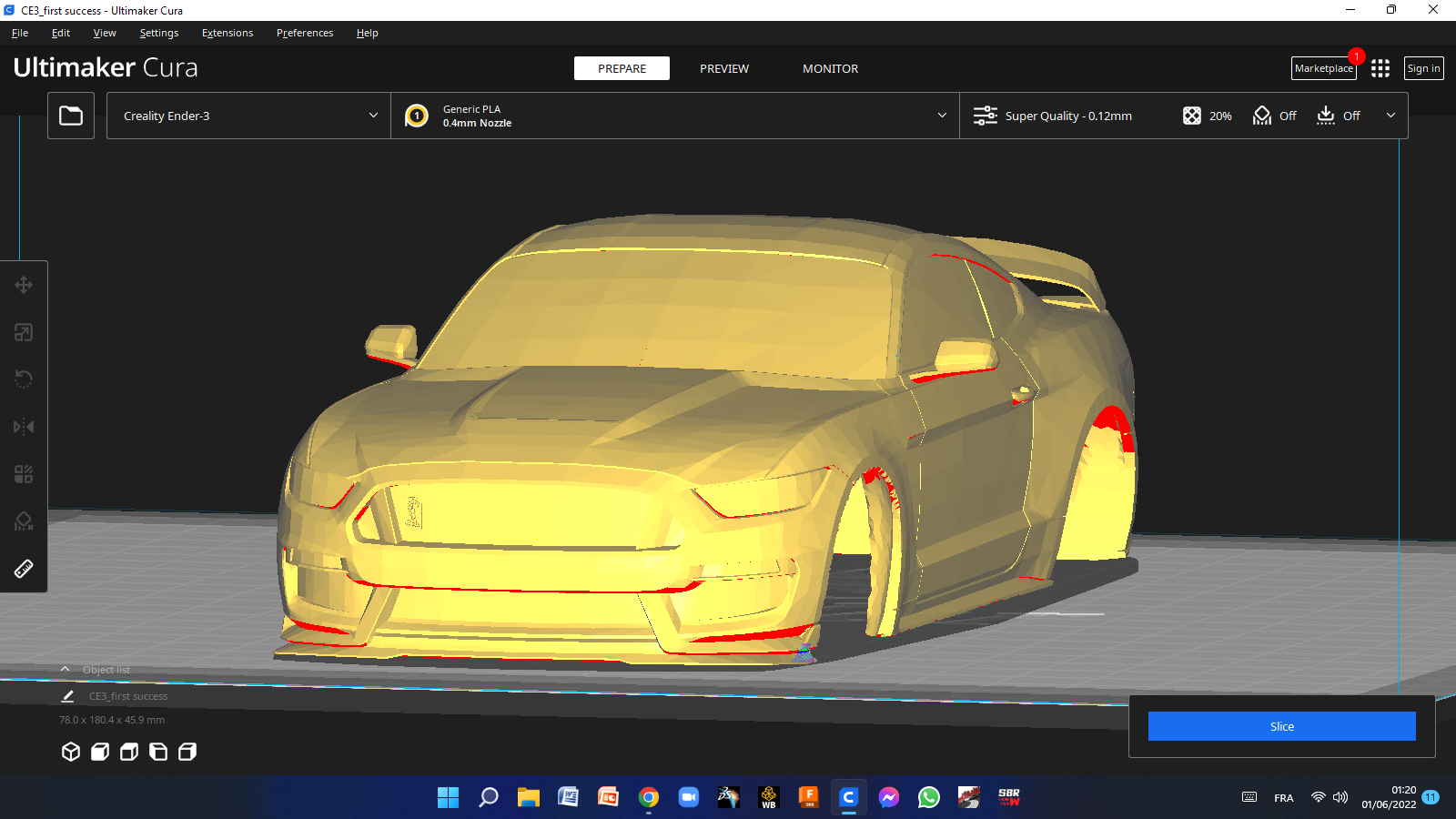Image resolution: width=1456 pixels, height=819 pixels.
Task: Click the 20% infill icon
Action: (1192, 116)
